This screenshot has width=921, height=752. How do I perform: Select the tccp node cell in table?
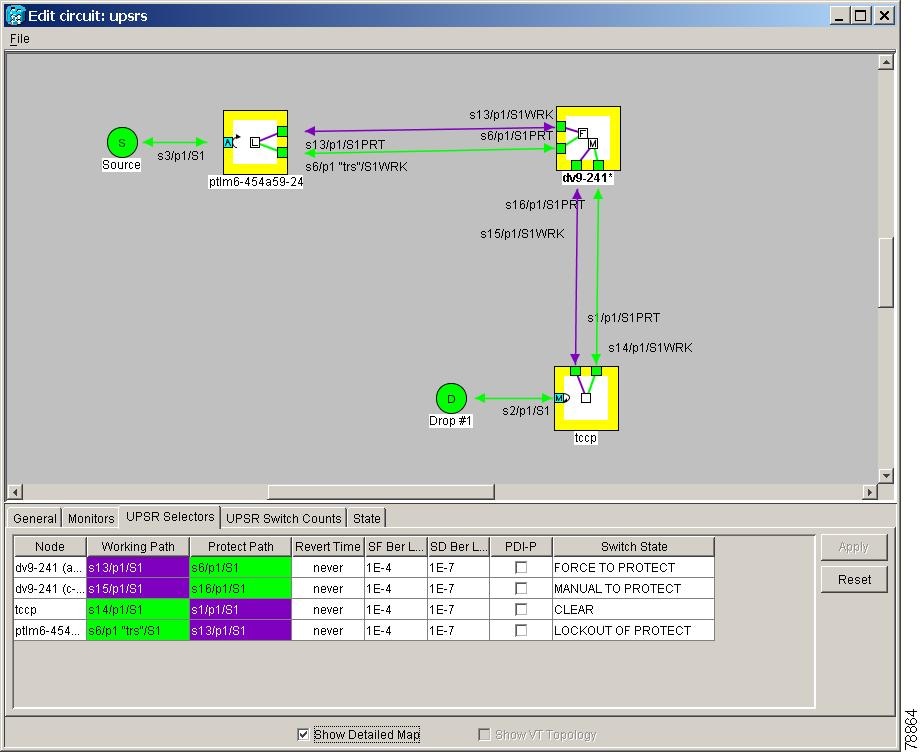pos(50,610)
